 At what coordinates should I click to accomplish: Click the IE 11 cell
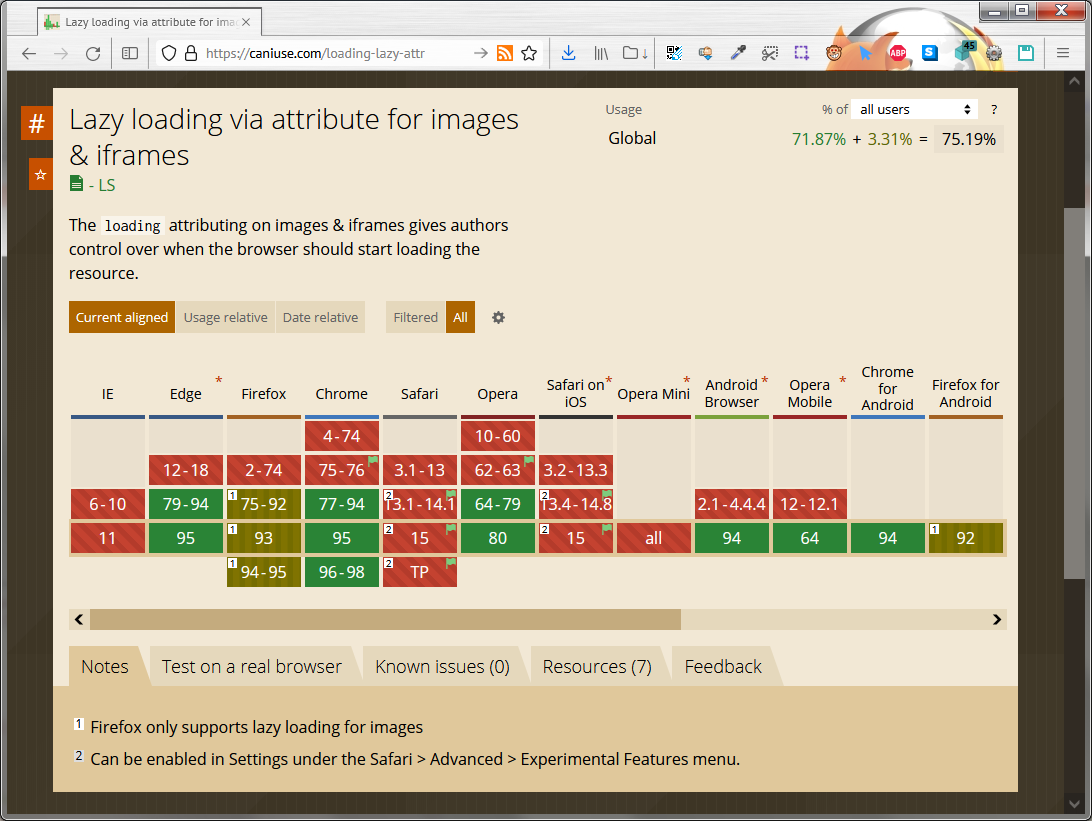108,538
